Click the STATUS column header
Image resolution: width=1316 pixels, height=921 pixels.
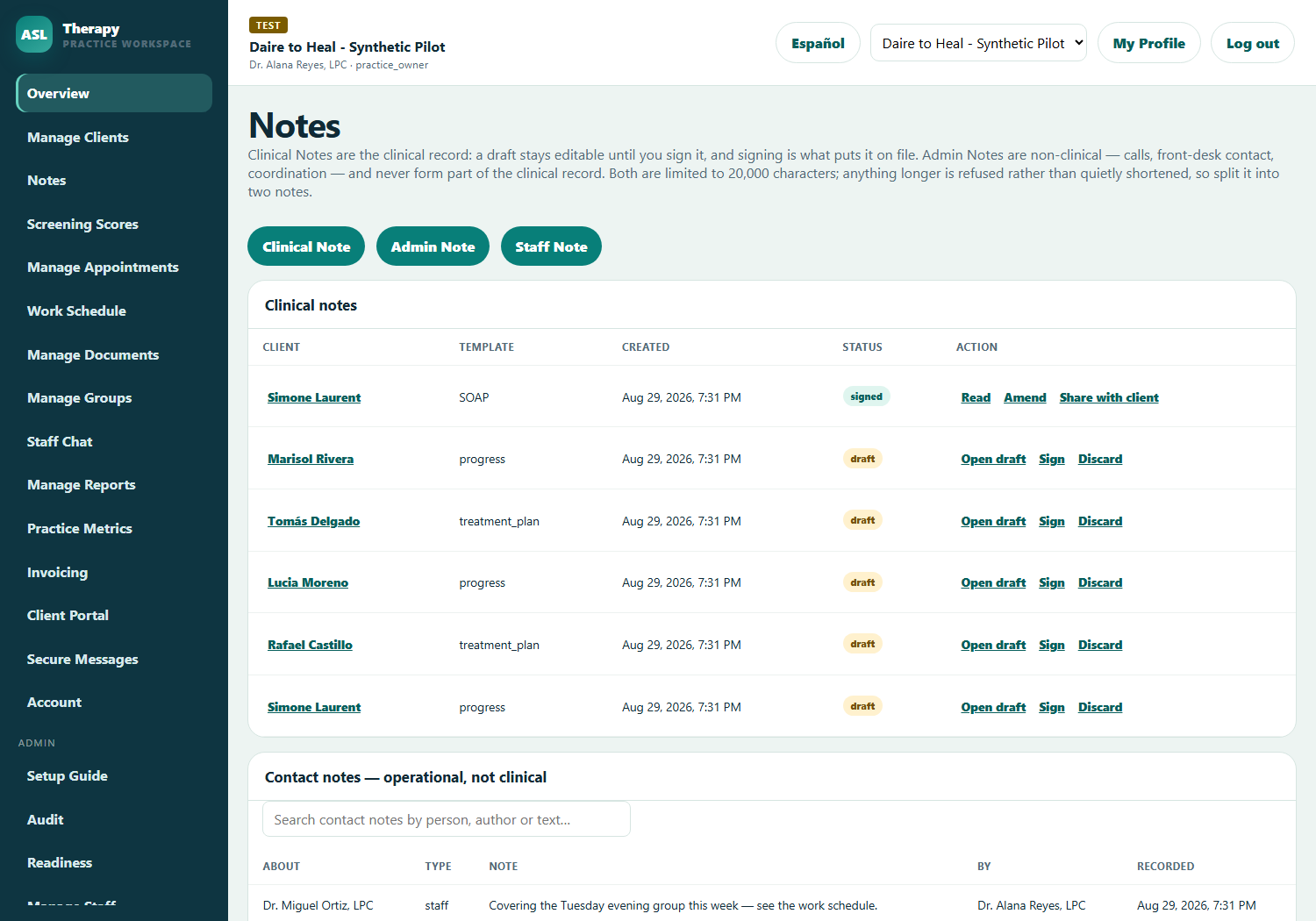[862, 347]
